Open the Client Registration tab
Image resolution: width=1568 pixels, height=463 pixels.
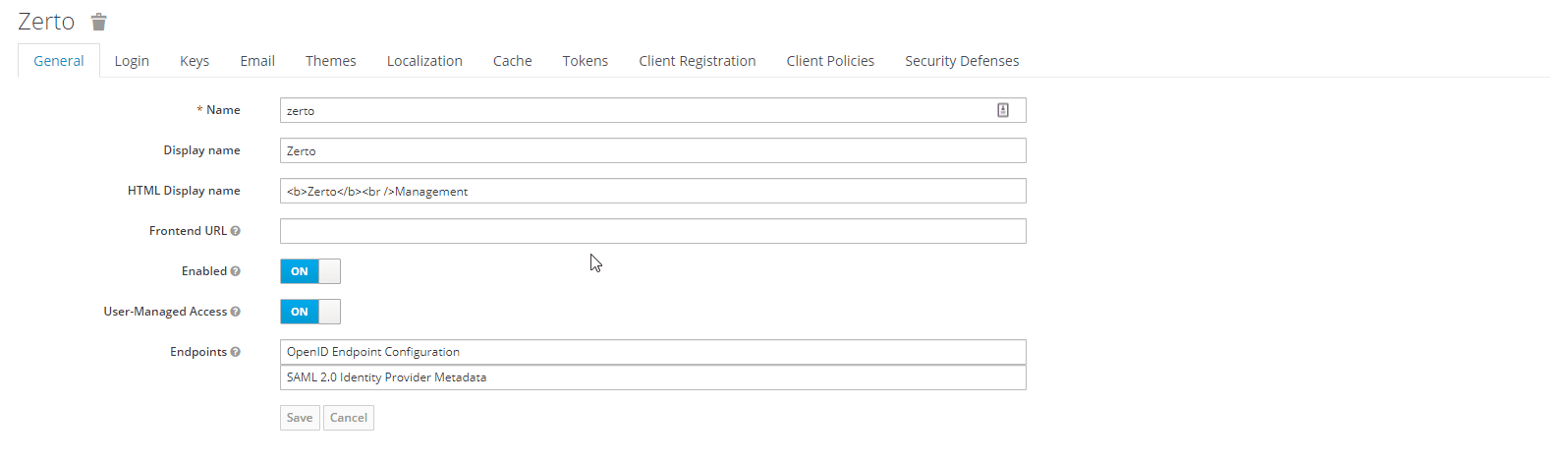pos(697,61)
